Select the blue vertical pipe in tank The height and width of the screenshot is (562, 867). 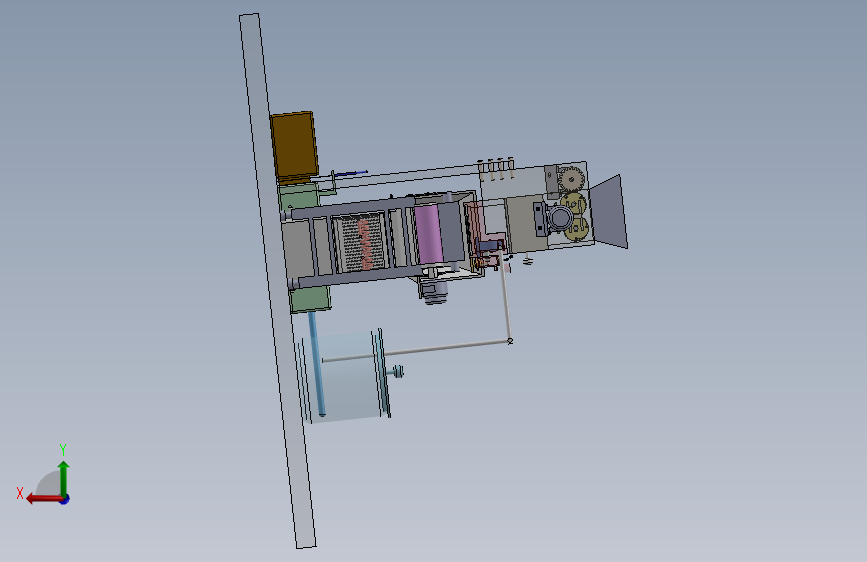(317, 364)
